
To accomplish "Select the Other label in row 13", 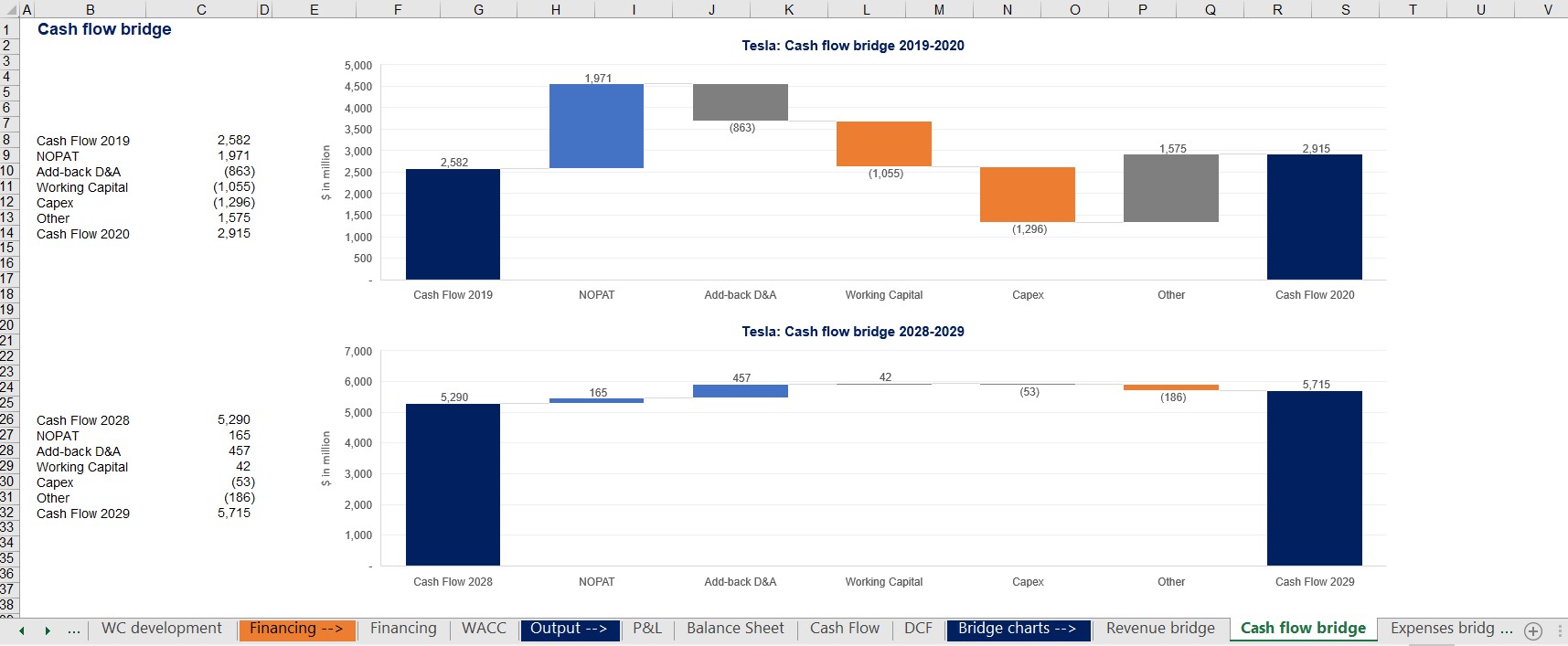I will [x=53, y=218].
